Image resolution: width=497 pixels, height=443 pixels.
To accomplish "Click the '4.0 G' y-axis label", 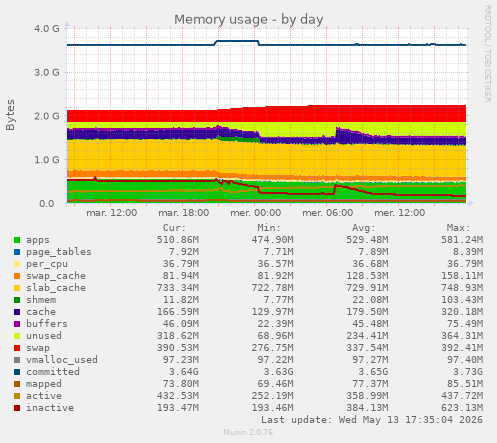I will coord(47,29).
